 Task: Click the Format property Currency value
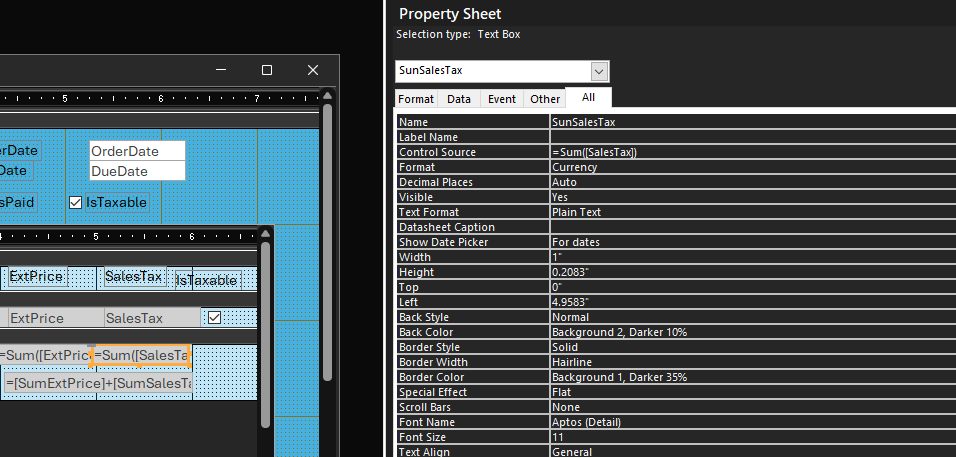750,167
